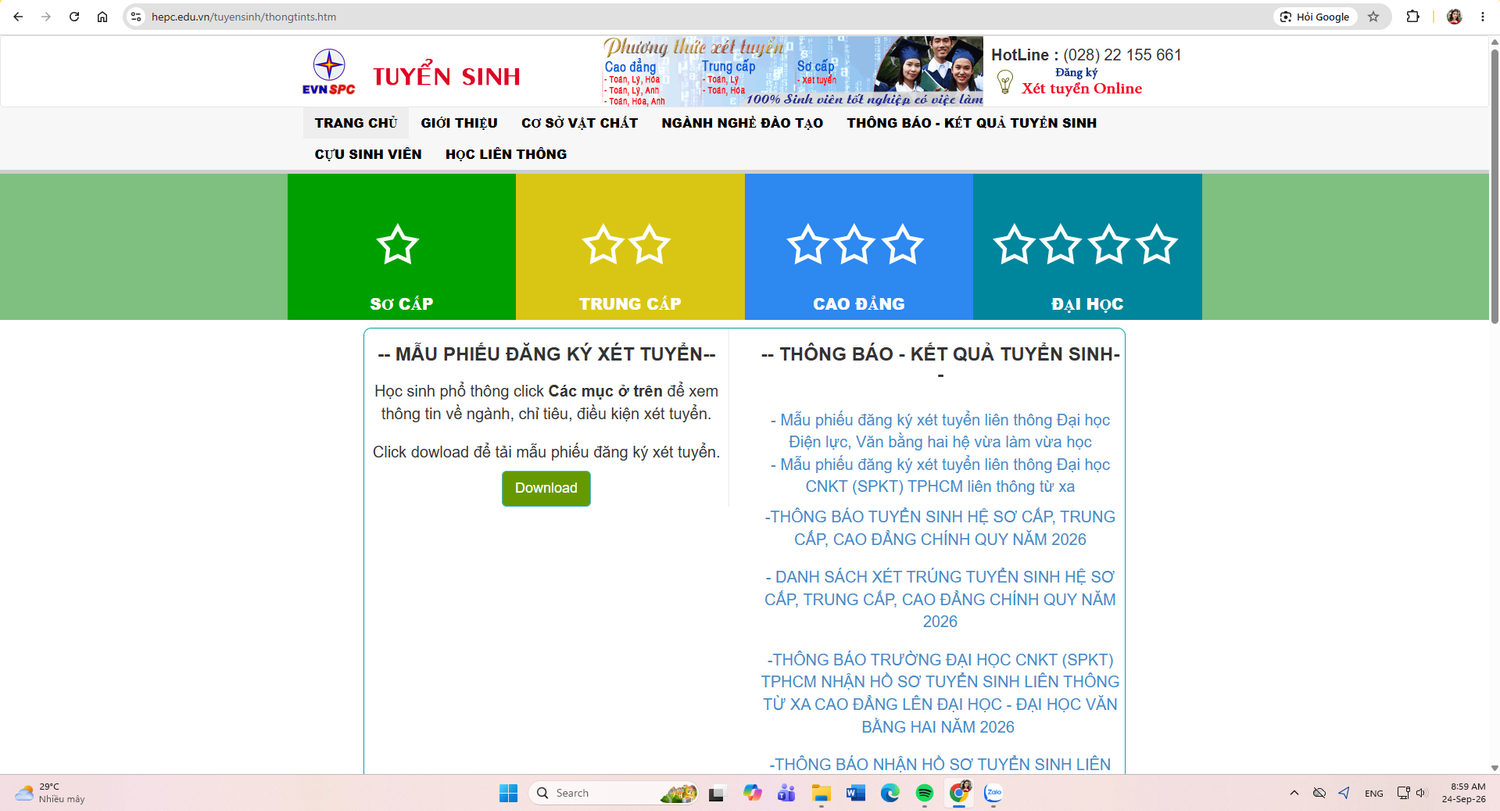Open File Explorer from the taskbar
The width and height of the screenshot is (1500, 811).
(x=821, y=793)
